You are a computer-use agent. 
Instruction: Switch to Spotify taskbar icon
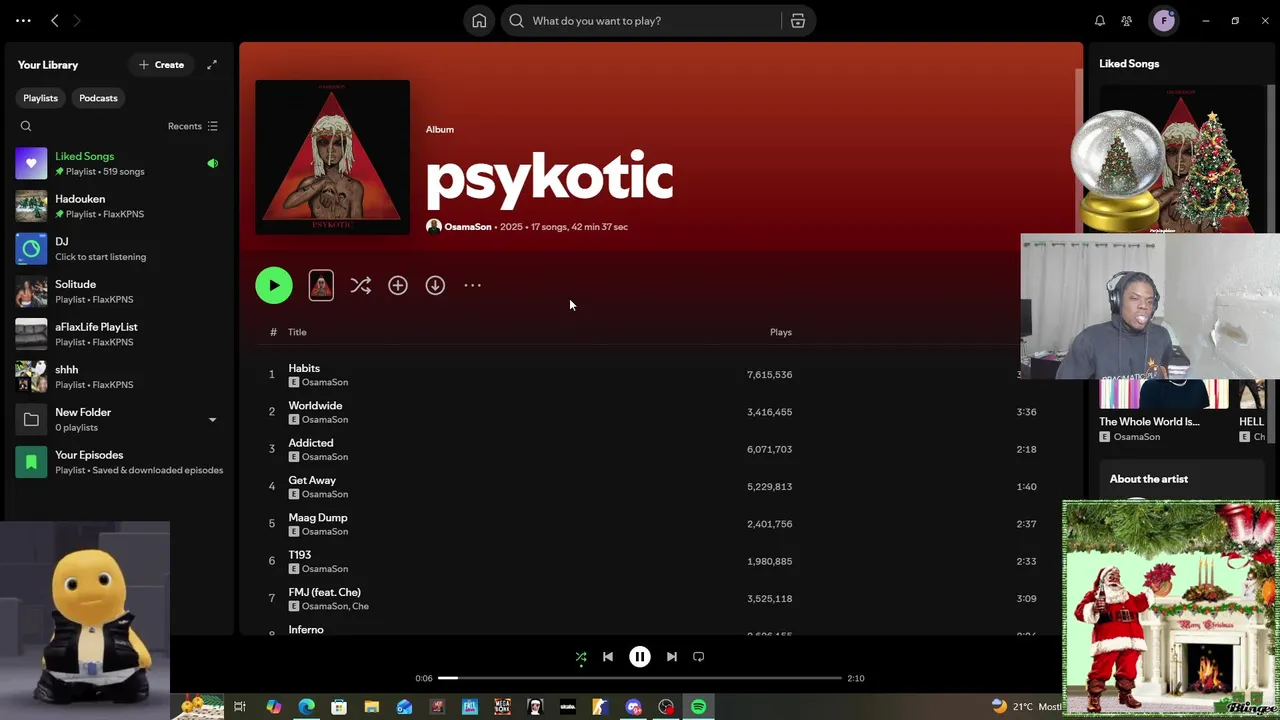[x=698, y=707]
